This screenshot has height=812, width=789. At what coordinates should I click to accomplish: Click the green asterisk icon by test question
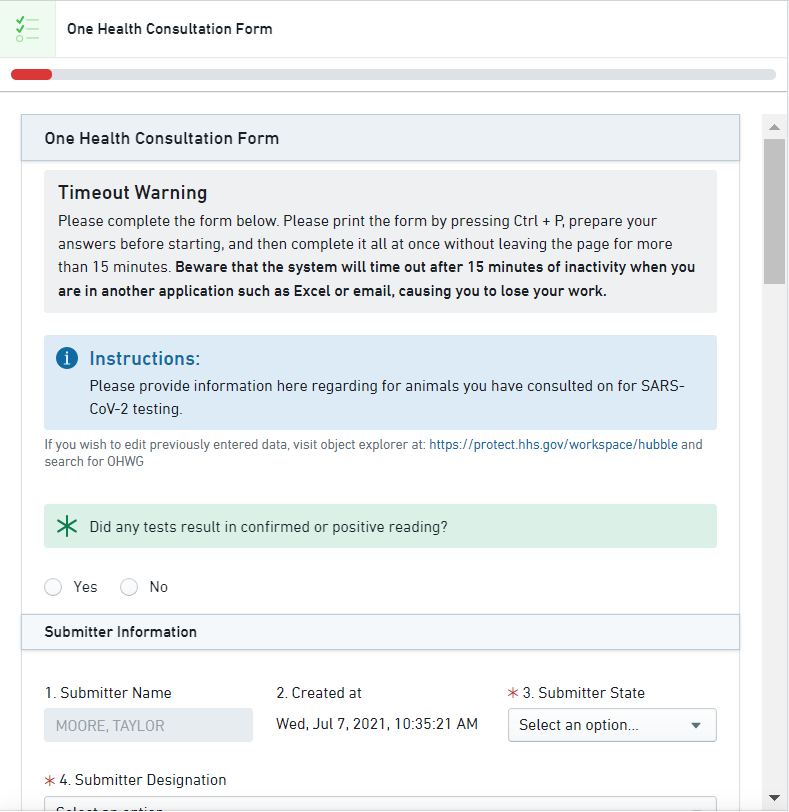[67, 527]
